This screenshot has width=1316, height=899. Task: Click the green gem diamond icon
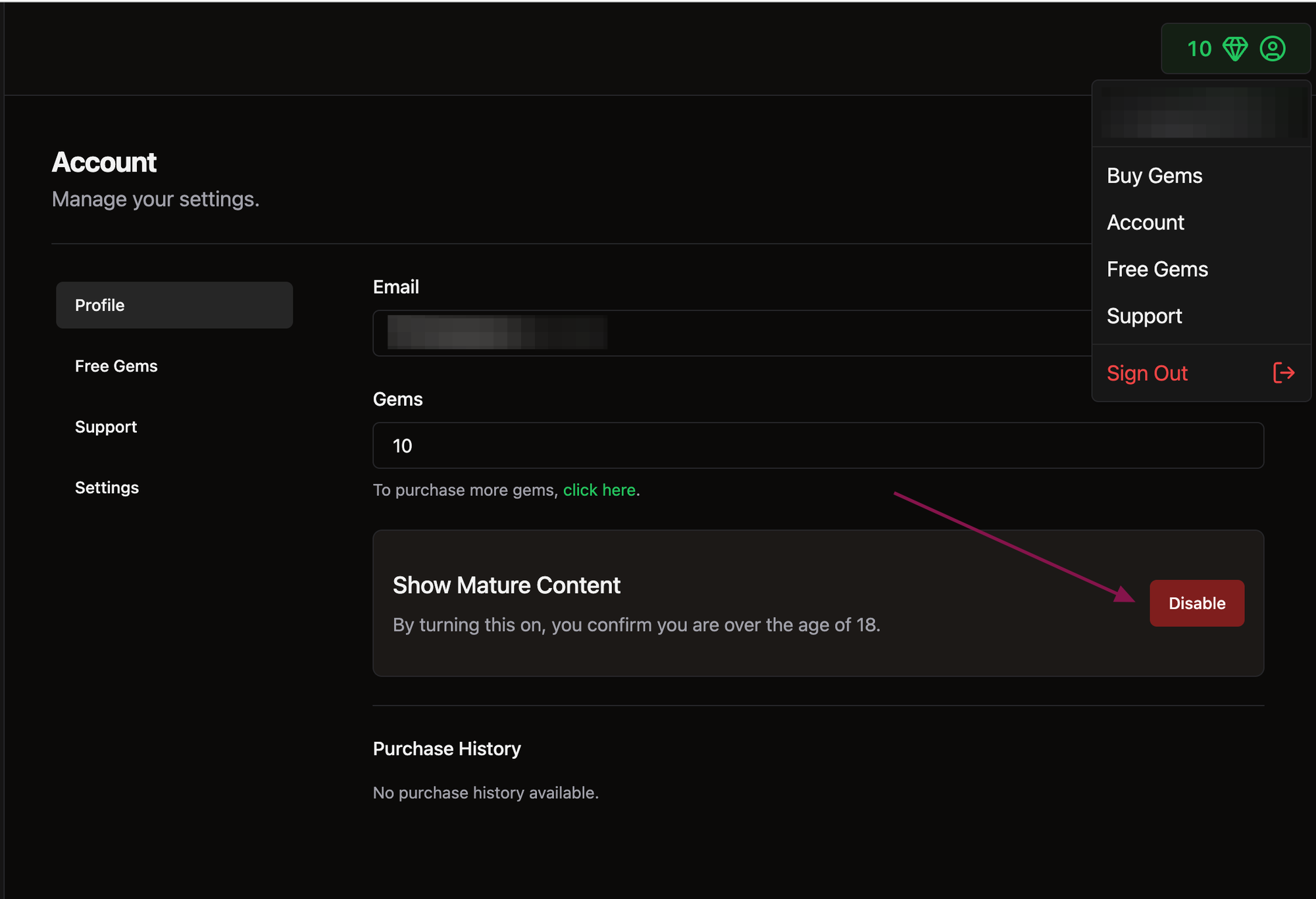tap(1235, 49)
